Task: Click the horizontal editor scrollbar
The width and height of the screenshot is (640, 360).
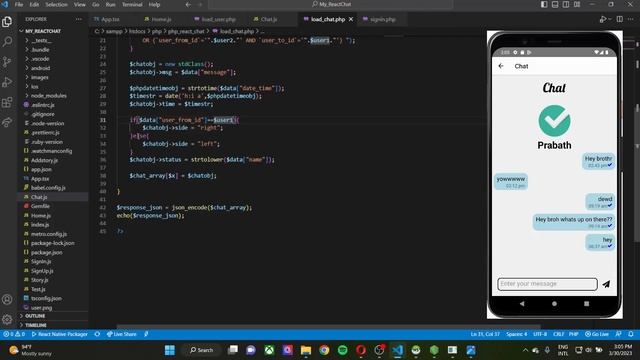Action: tap(329, 327)
